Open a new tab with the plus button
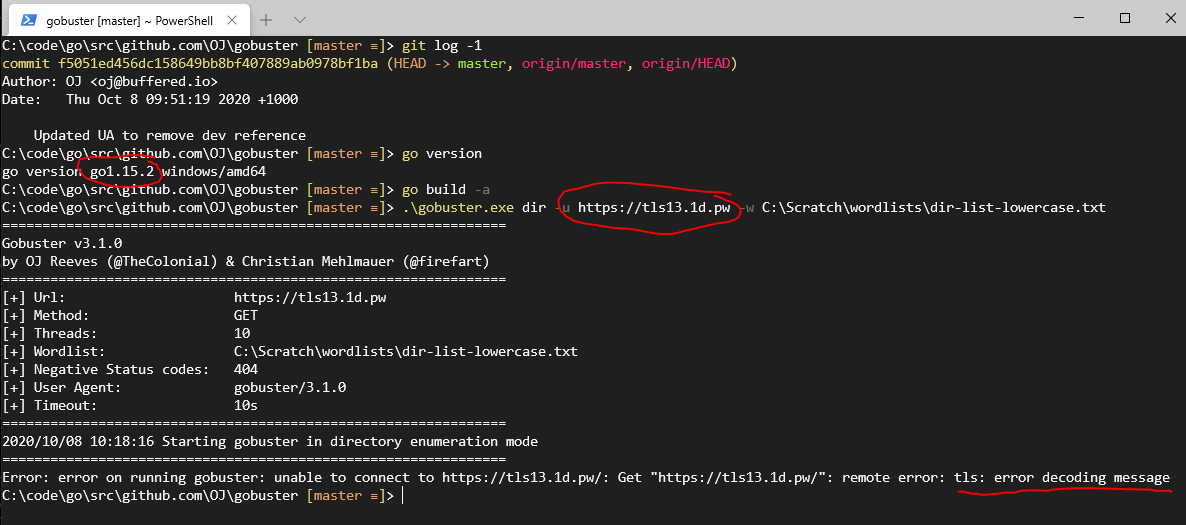The image size is (1186, 525). pyautogui.click(x=266, y=19)
